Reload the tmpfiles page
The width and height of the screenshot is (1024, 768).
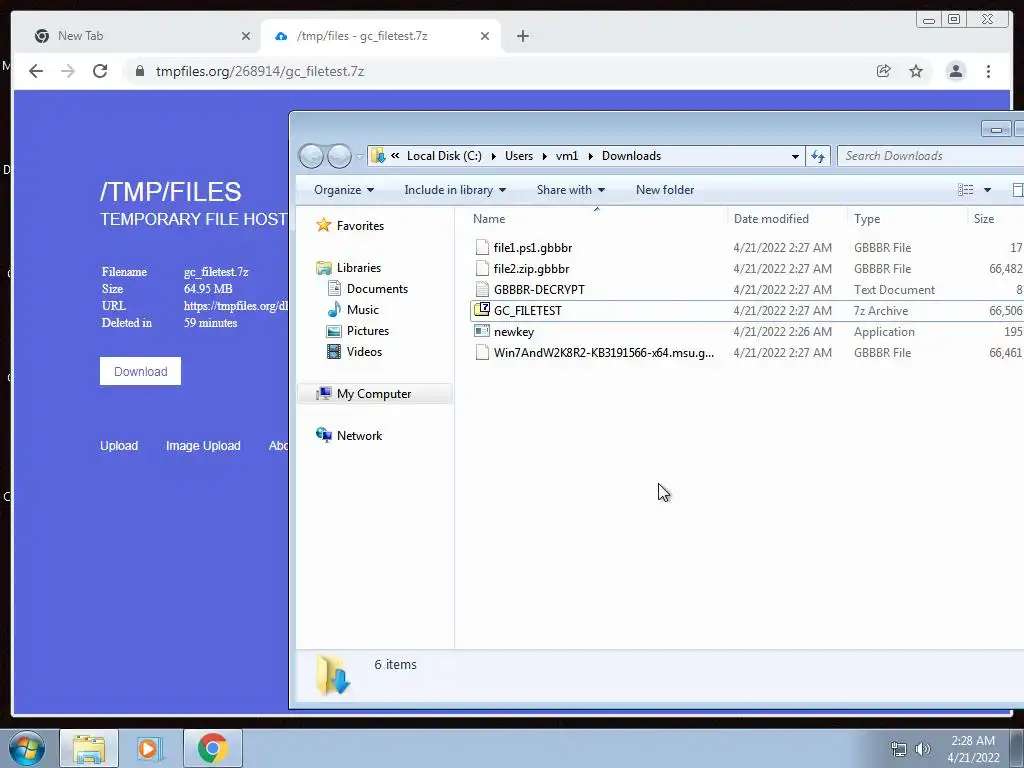click(100, 71)
